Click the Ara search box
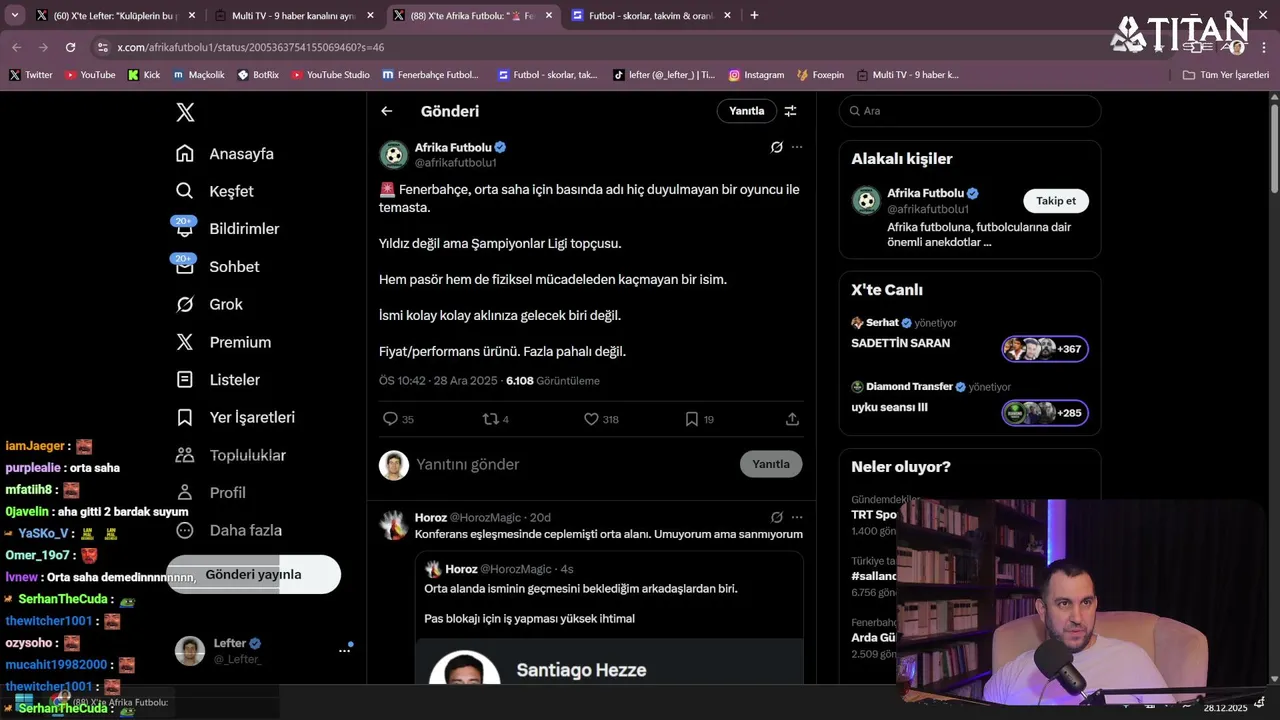This screenshot has height=720, width=1280. (970, 111)
